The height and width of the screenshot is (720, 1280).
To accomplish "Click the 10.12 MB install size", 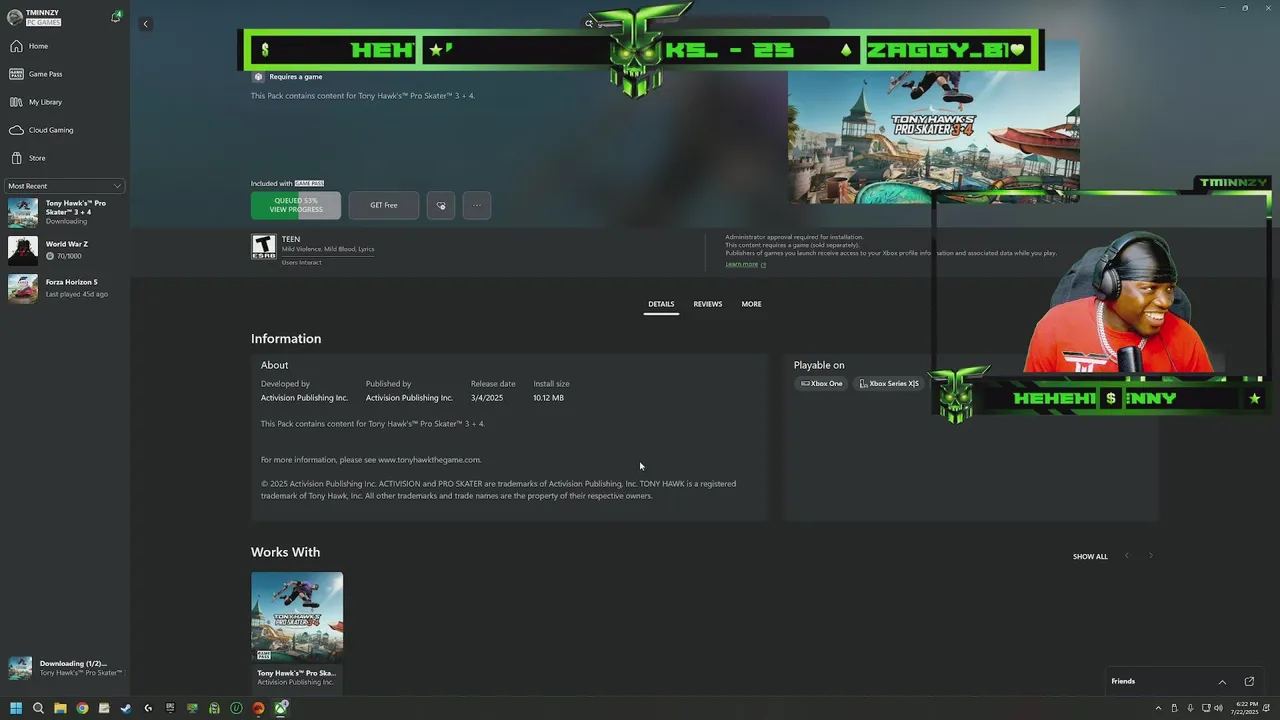I will [548, 398].
